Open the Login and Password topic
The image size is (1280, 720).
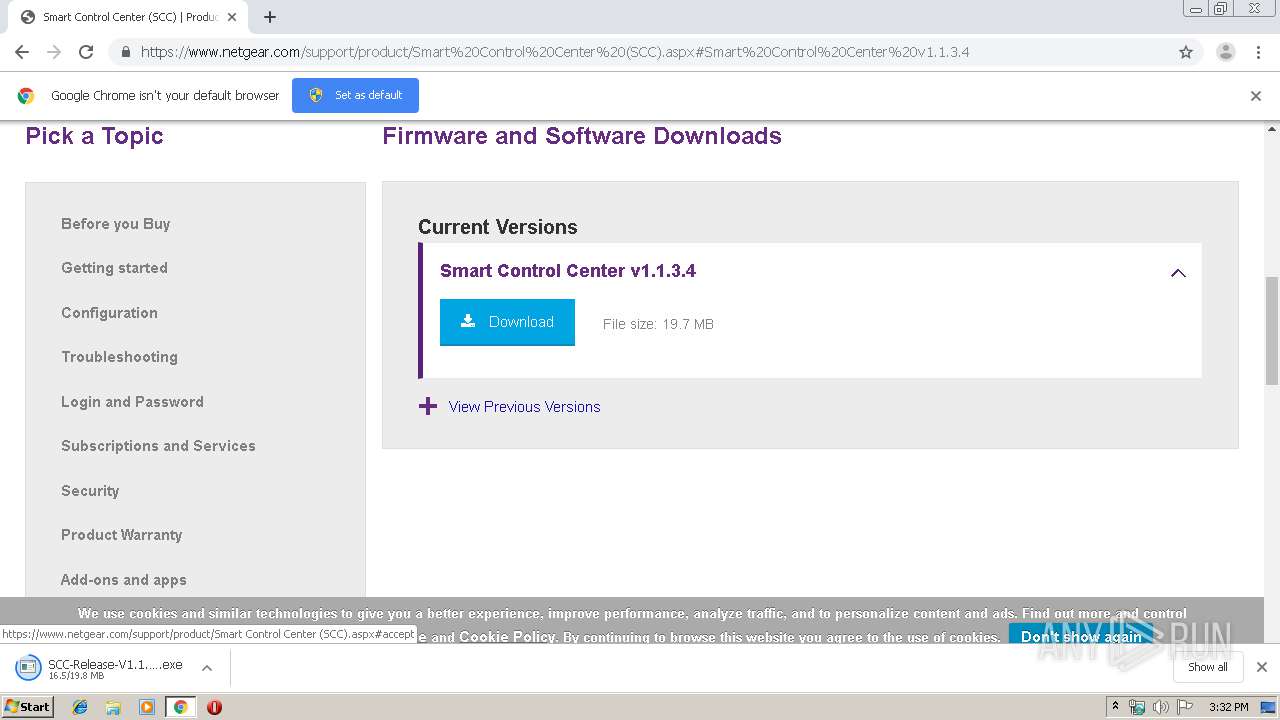(132, 402)
